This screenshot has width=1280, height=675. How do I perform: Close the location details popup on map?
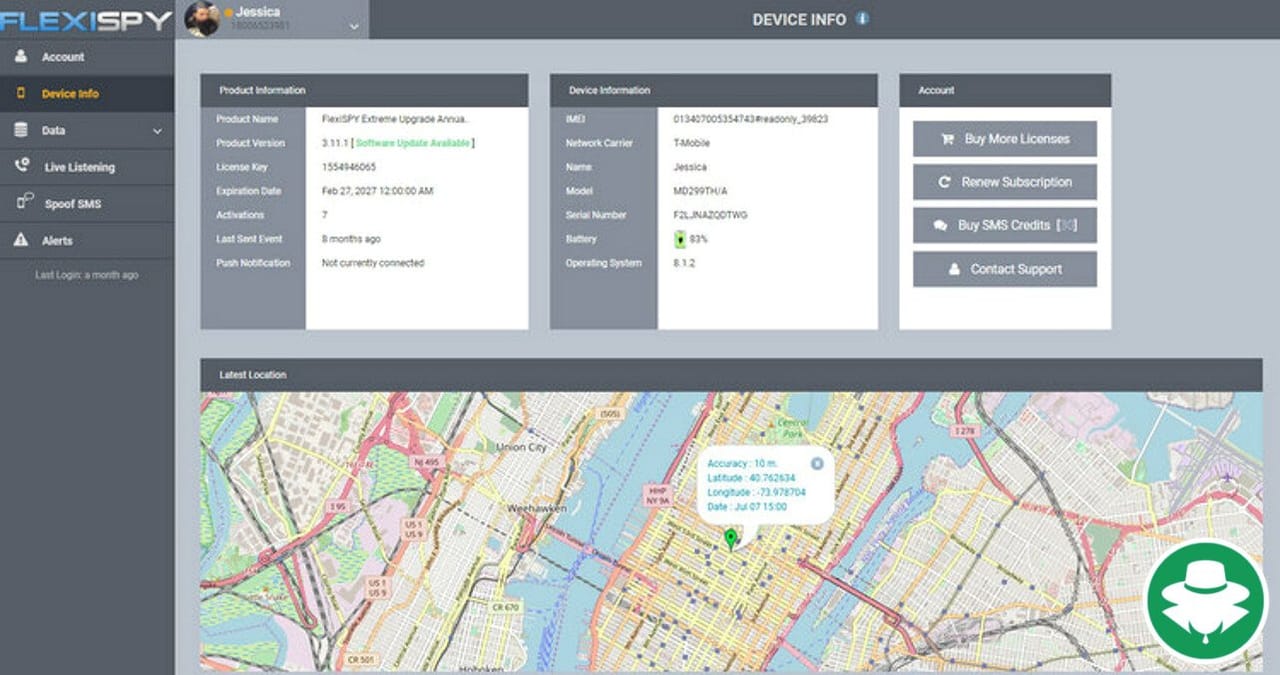(x=817, y=463)
